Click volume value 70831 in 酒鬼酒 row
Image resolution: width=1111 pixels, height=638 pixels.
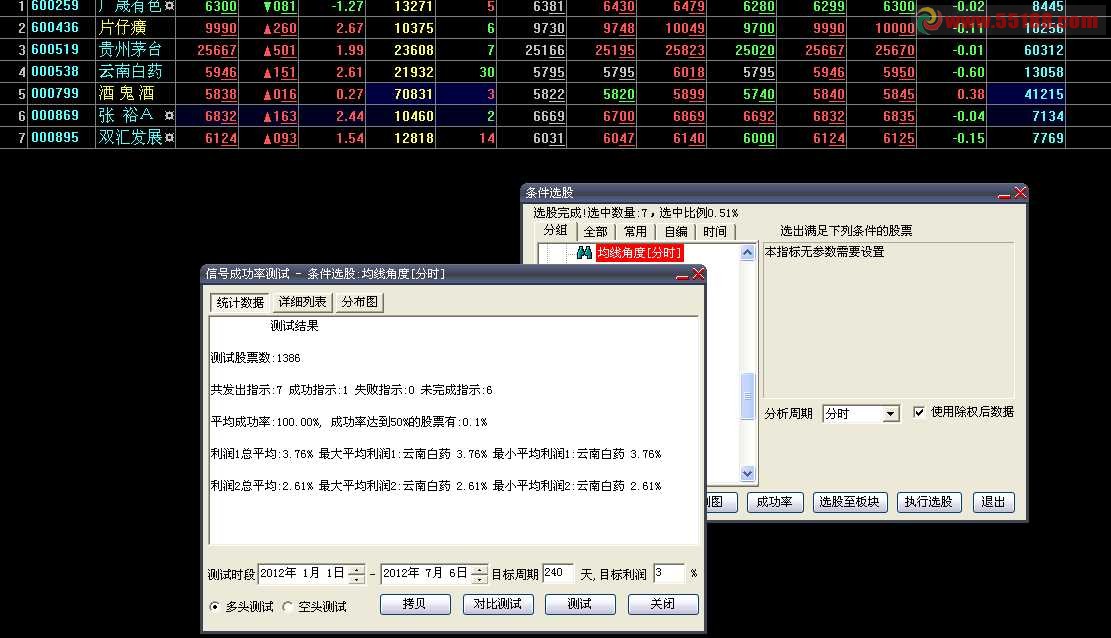click(x=413, y=94)
